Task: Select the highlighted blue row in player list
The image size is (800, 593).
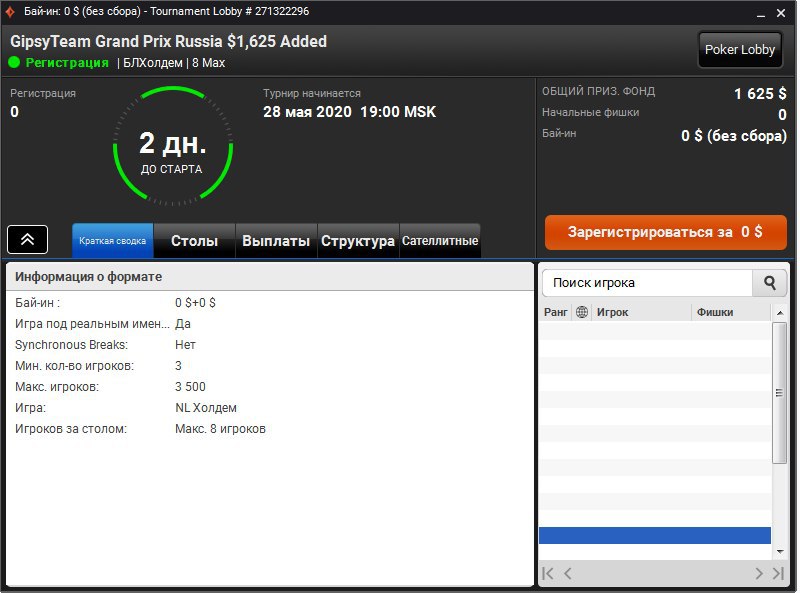Action: (655, 535)
